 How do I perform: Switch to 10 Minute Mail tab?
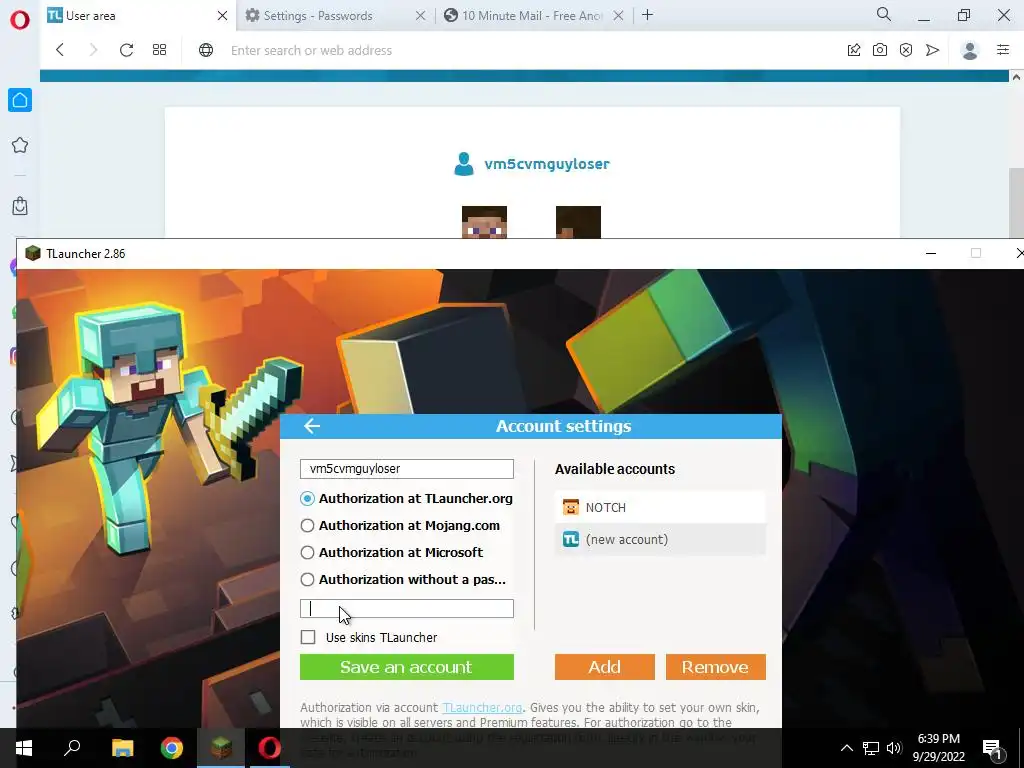pos(534,16)
